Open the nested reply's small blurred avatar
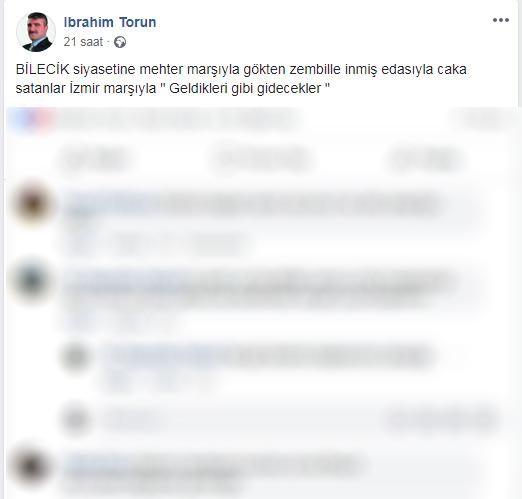The width and height of the screenshot is (522, 499). (x=76, y=357)
